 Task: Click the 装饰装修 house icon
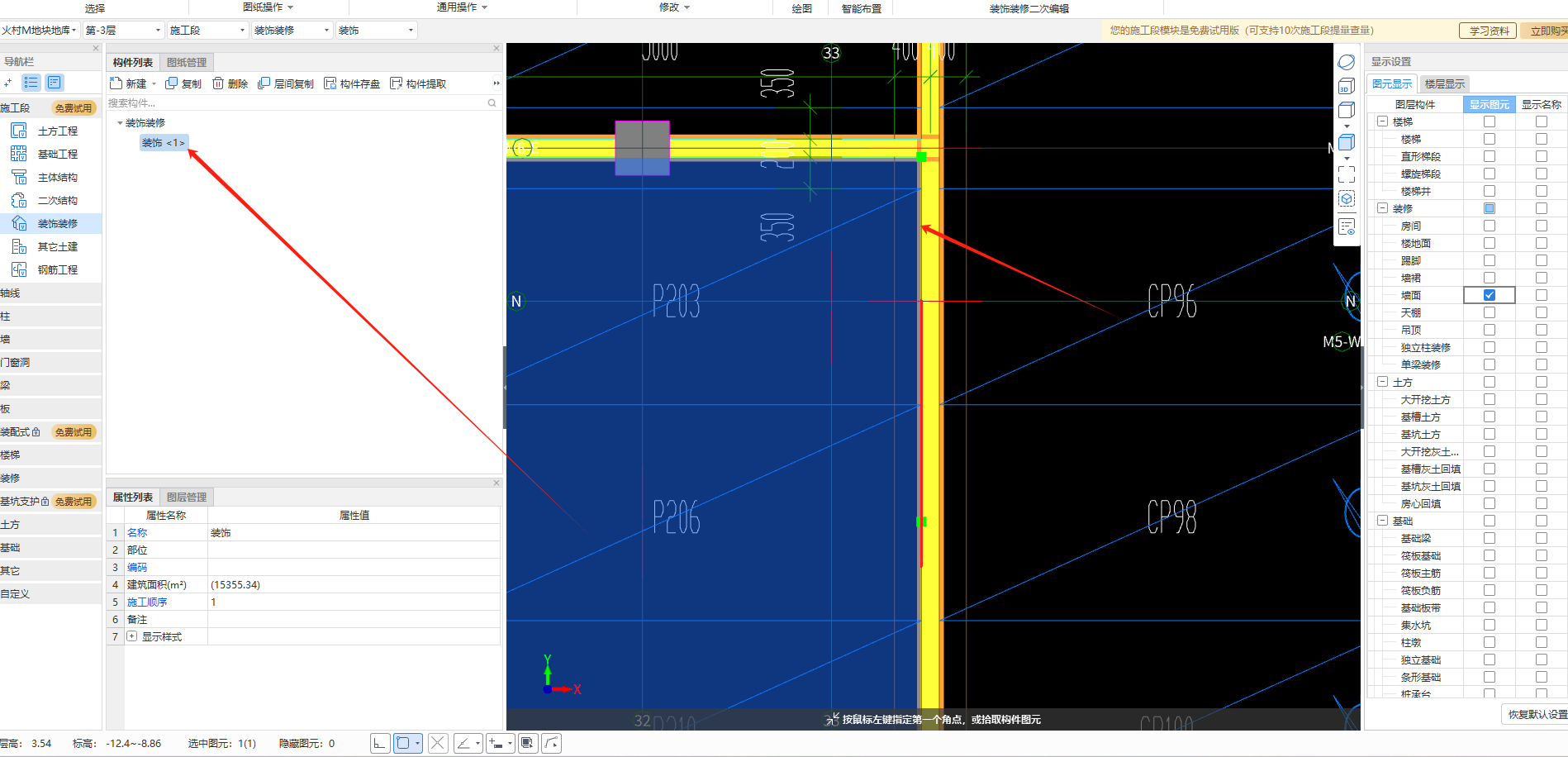point(19,223)
